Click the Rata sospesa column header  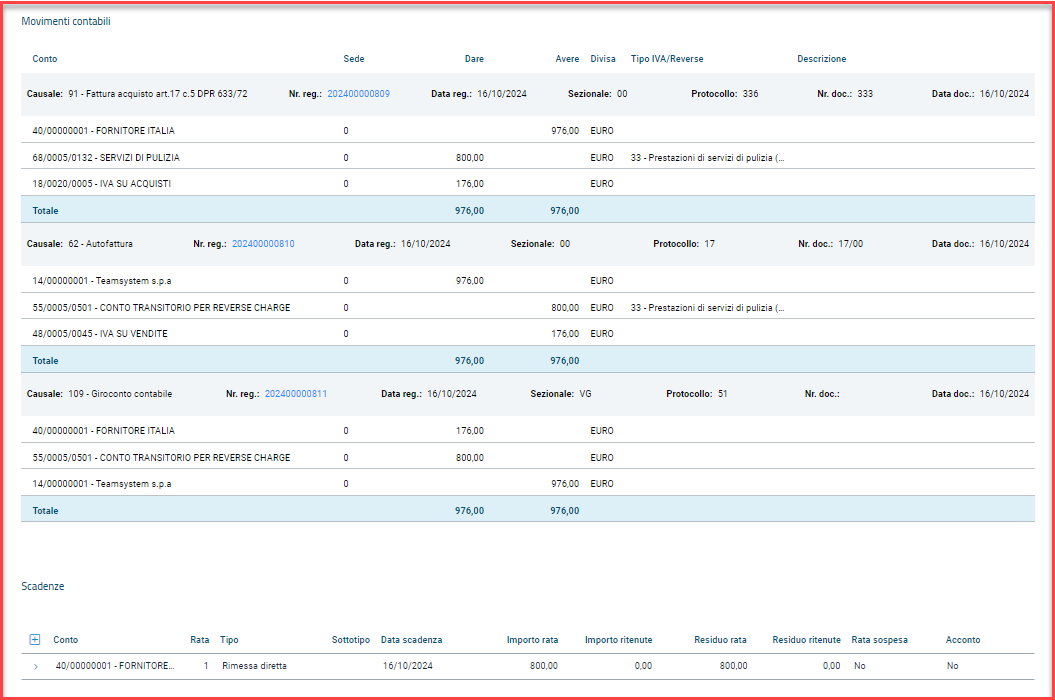879,640
